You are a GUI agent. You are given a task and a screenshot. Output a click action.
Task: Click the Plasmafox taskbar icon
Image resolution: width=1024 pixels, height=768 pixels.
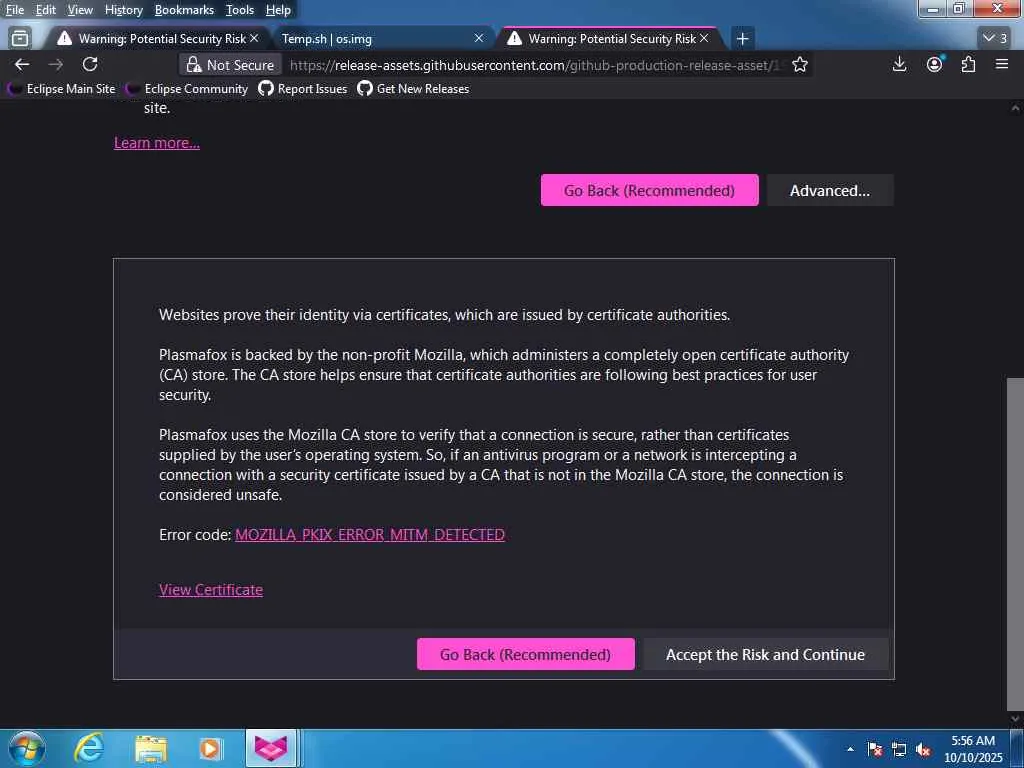pos(271,748)
